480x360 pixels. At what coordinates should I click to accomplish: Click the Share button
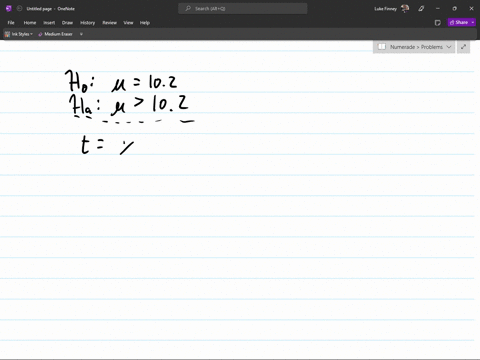pos(459,22)
